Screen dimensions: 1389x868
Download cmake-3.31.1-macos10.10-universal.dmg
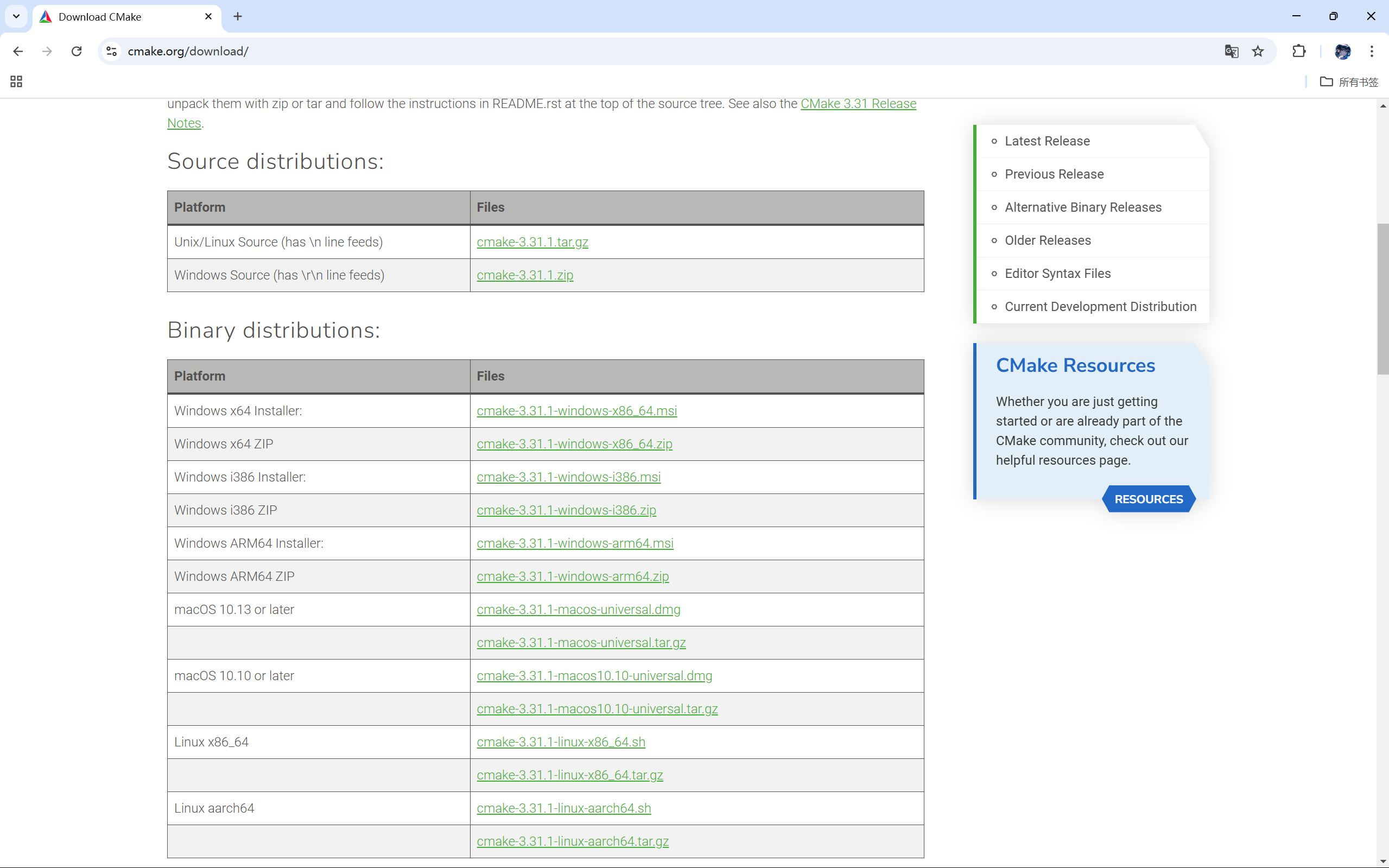(594, 676)
